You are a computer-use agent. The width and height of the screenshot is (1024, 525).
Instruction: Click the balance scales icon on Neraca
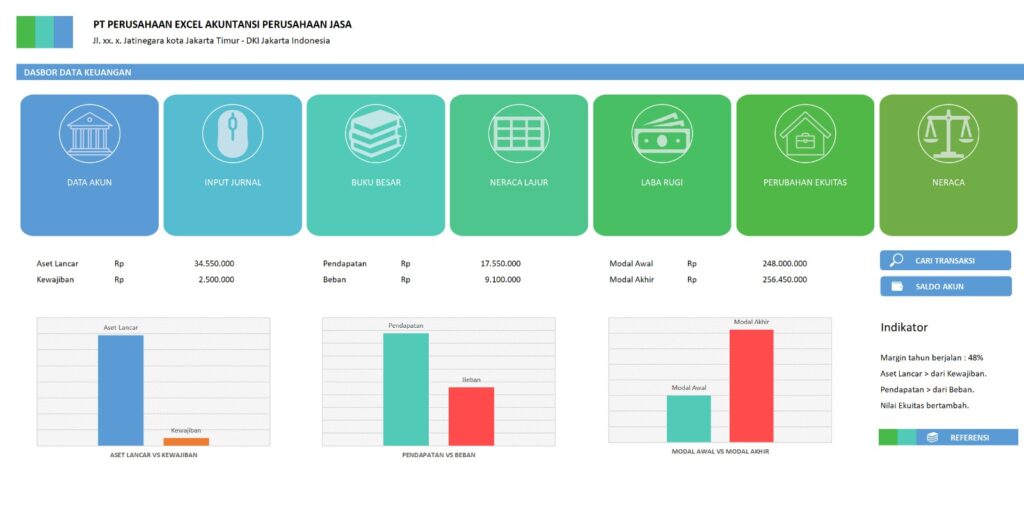pyautogui.click(x=947, y=134)
